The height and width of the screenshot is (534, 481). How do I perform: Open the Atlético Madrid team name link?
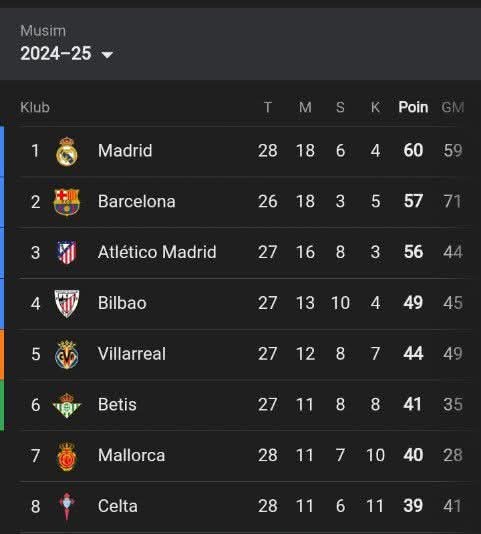(x=157, y=252)
